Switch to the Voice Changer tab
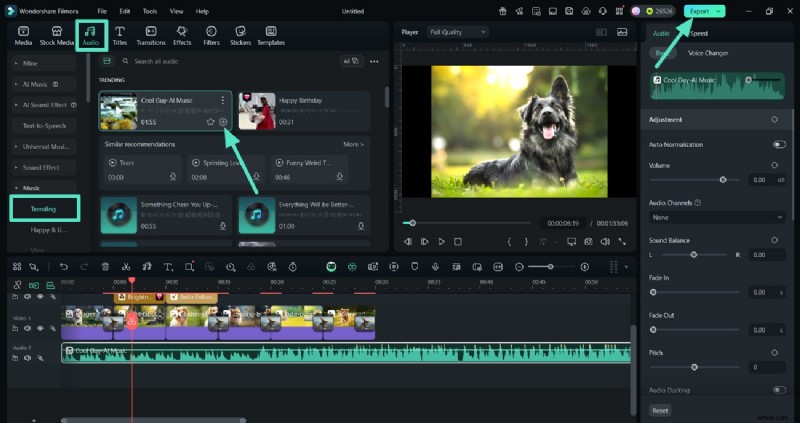The height and width of the screenshot is (423, 800). pos(708,52)
